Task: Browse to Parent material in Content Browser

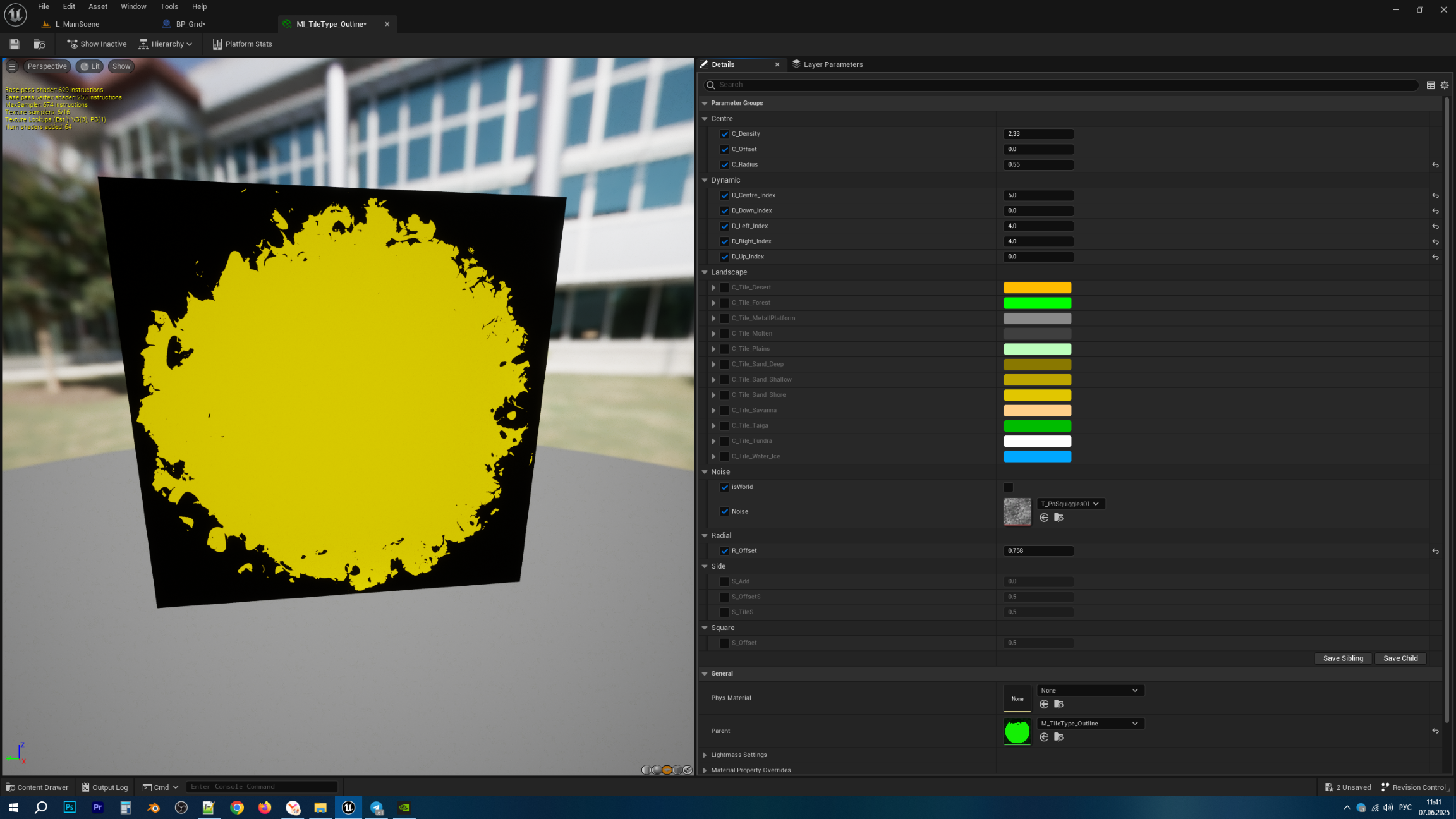Action: pos(1059,737)
